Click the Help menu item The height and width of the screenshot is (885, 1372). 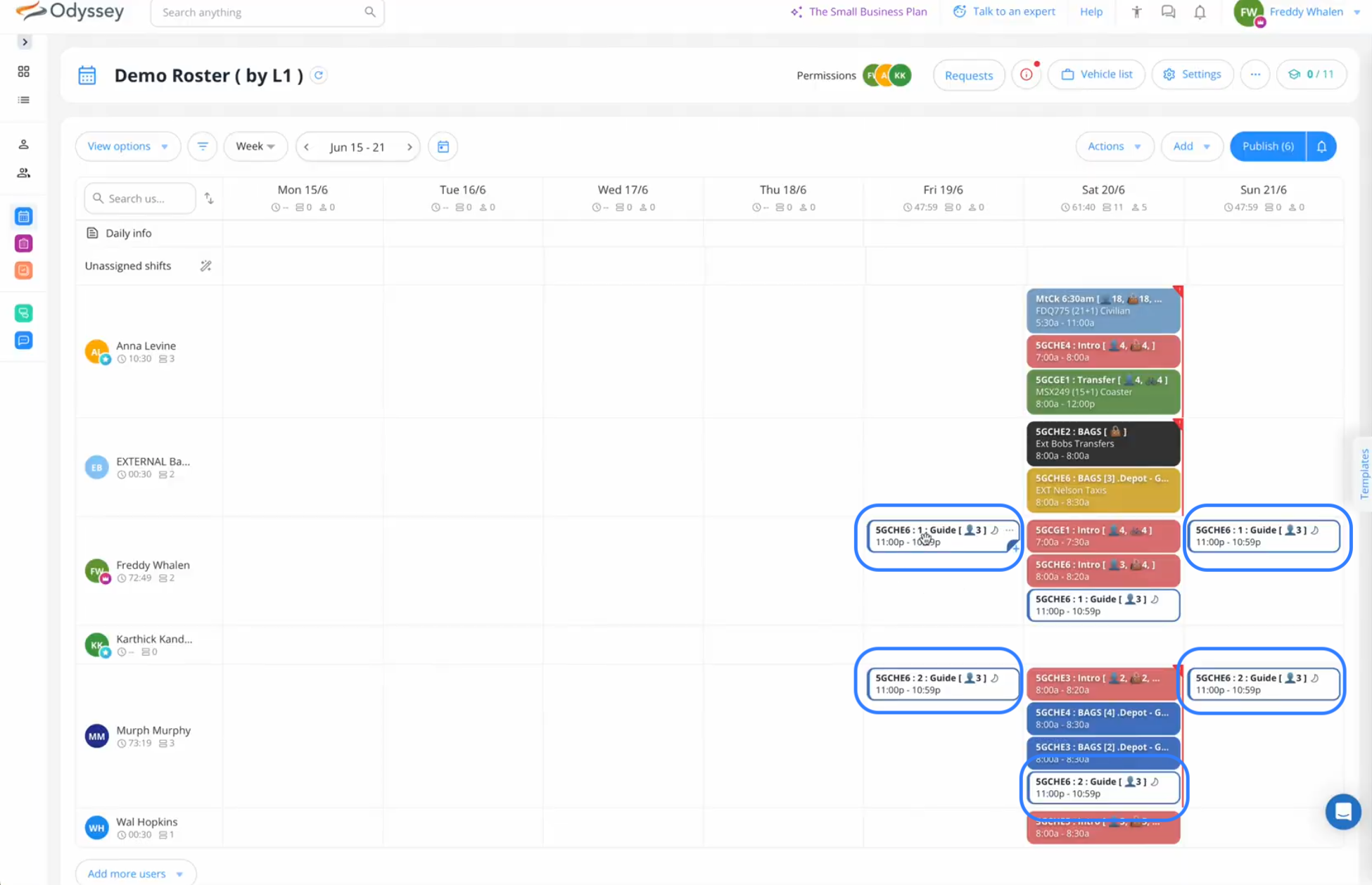pyautogui.click(x=1091, y=12)
